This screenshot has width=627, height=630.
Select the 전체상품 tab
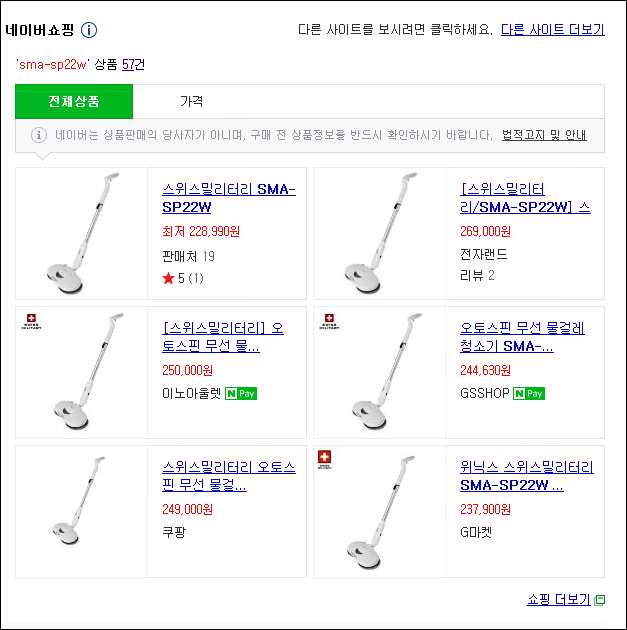pyautogui.click(x=74, y=101)
